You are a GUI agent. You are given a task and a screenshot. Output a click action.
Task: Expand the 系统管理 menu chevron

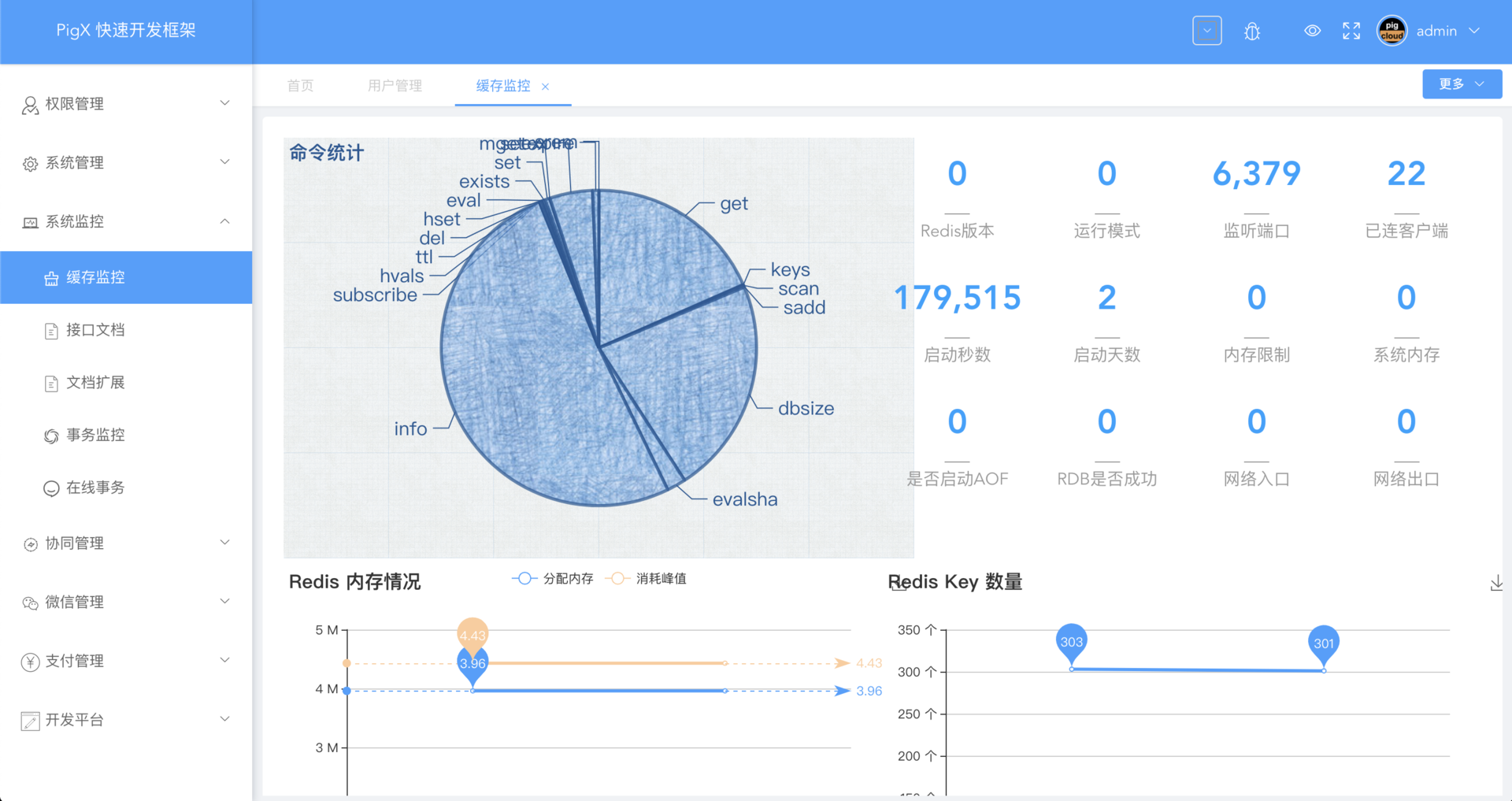224,162
